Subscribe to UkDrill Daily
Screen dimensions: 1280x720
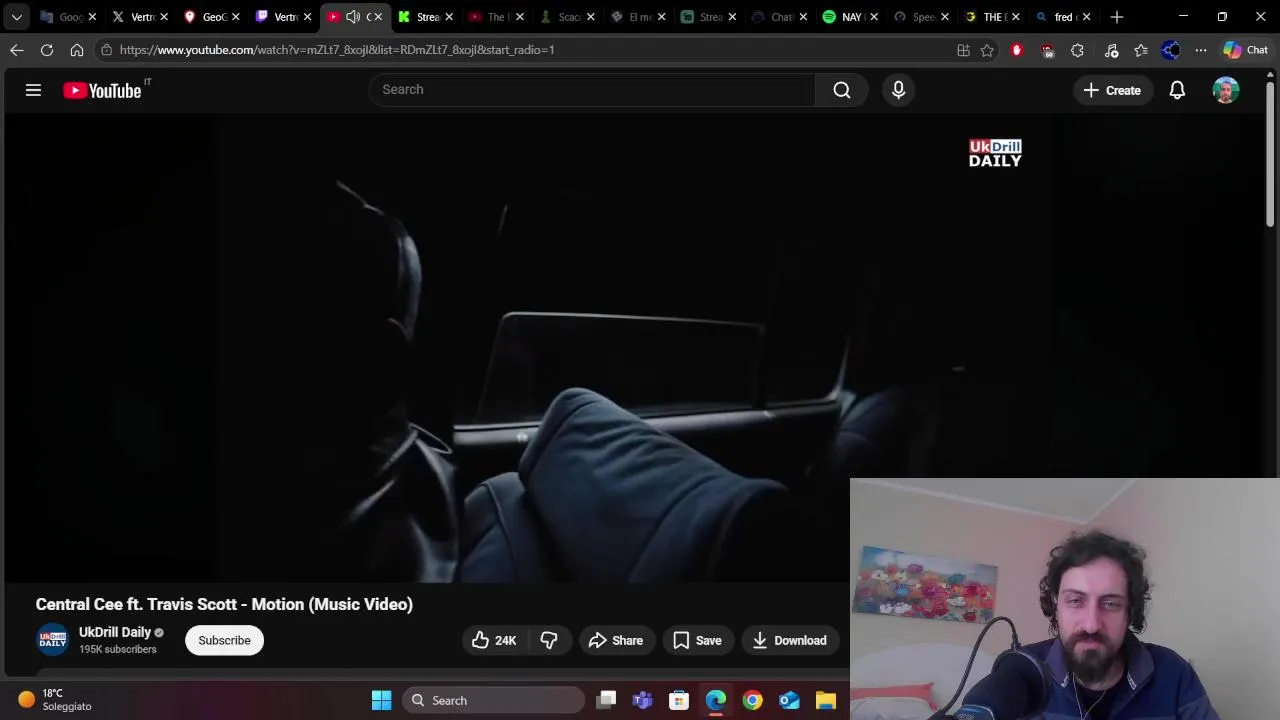coord(224,640)
